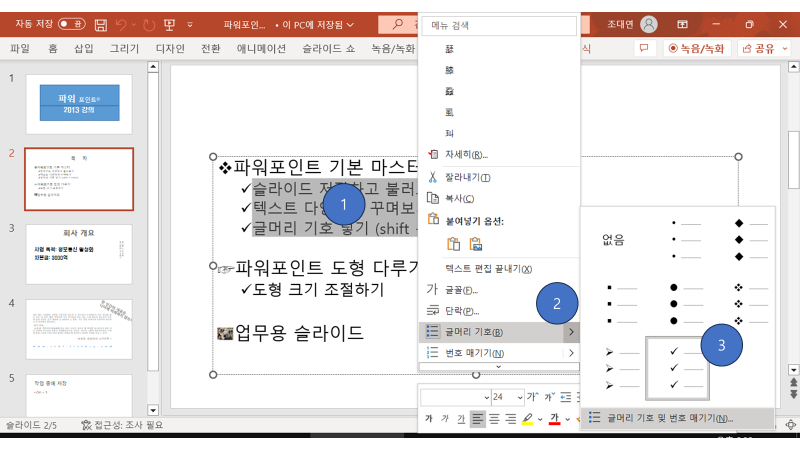Expand the 번호 매기기(N) submenu arrow
The image size is (800, 450).
tap(571, 353)
